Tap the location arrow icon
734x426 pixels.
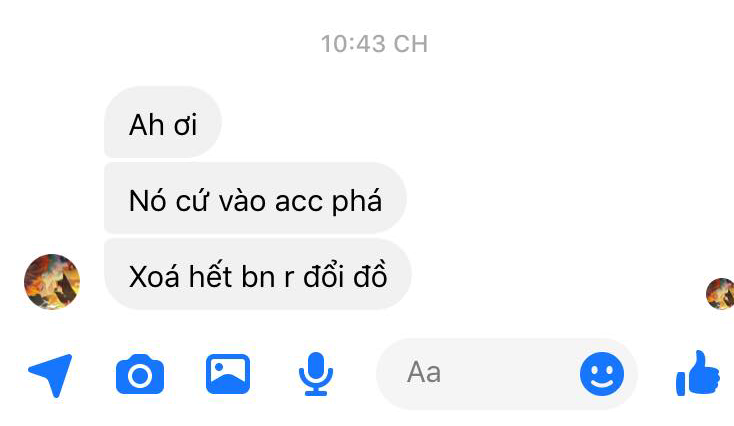[x=51, y=375]
